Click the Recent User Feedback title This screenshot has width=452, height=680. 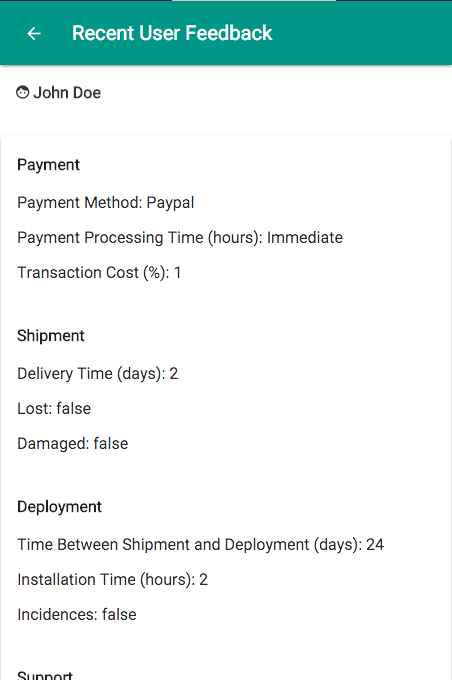172,33
